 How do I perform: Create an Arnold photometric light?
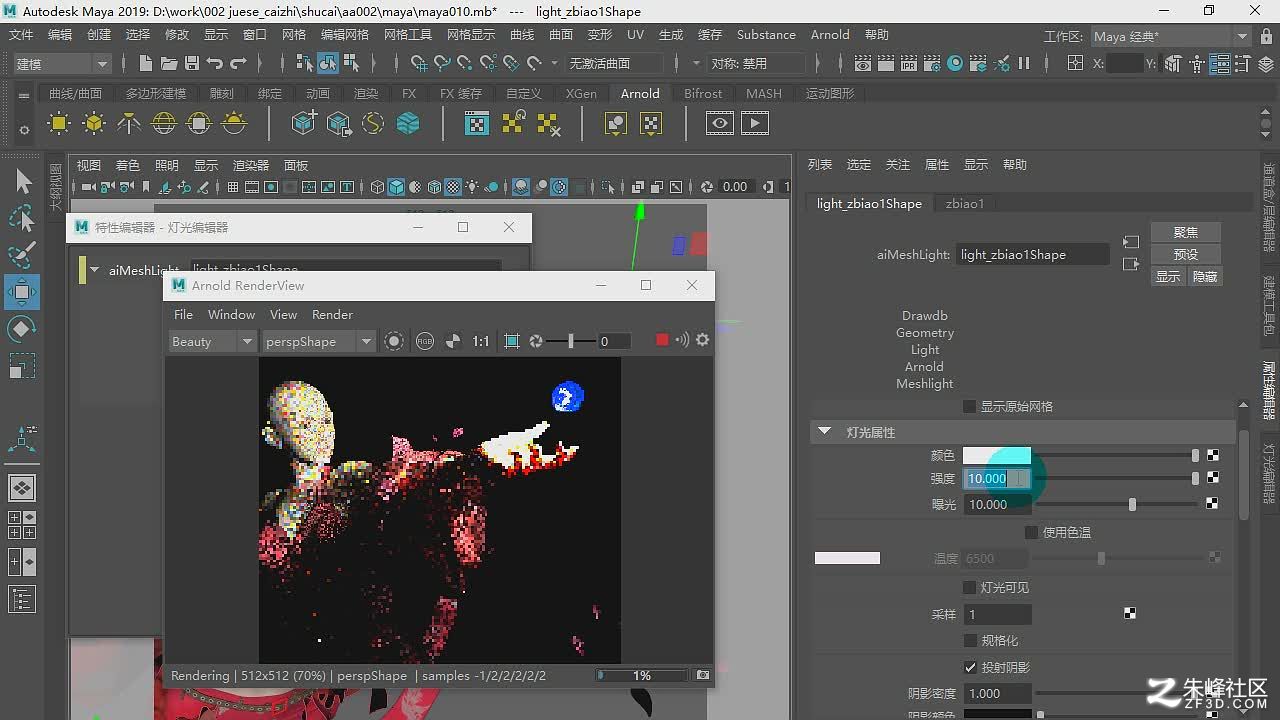(129, 124)
